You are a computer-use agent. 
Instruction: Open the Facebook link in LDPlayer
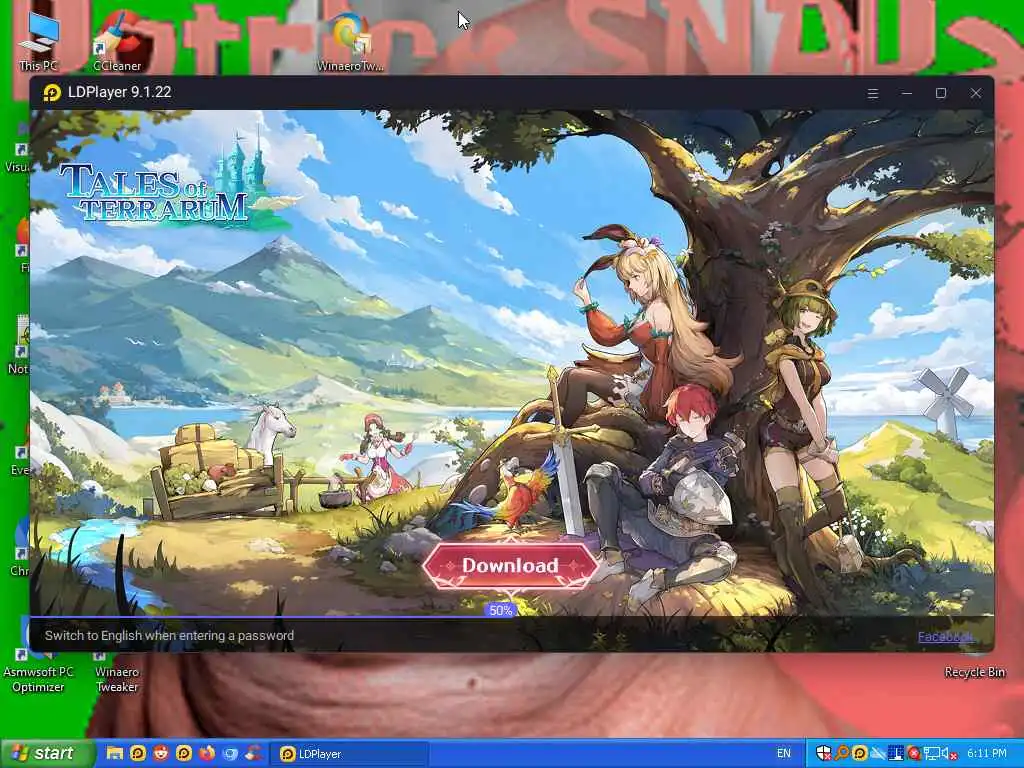[x=945, y=637]
